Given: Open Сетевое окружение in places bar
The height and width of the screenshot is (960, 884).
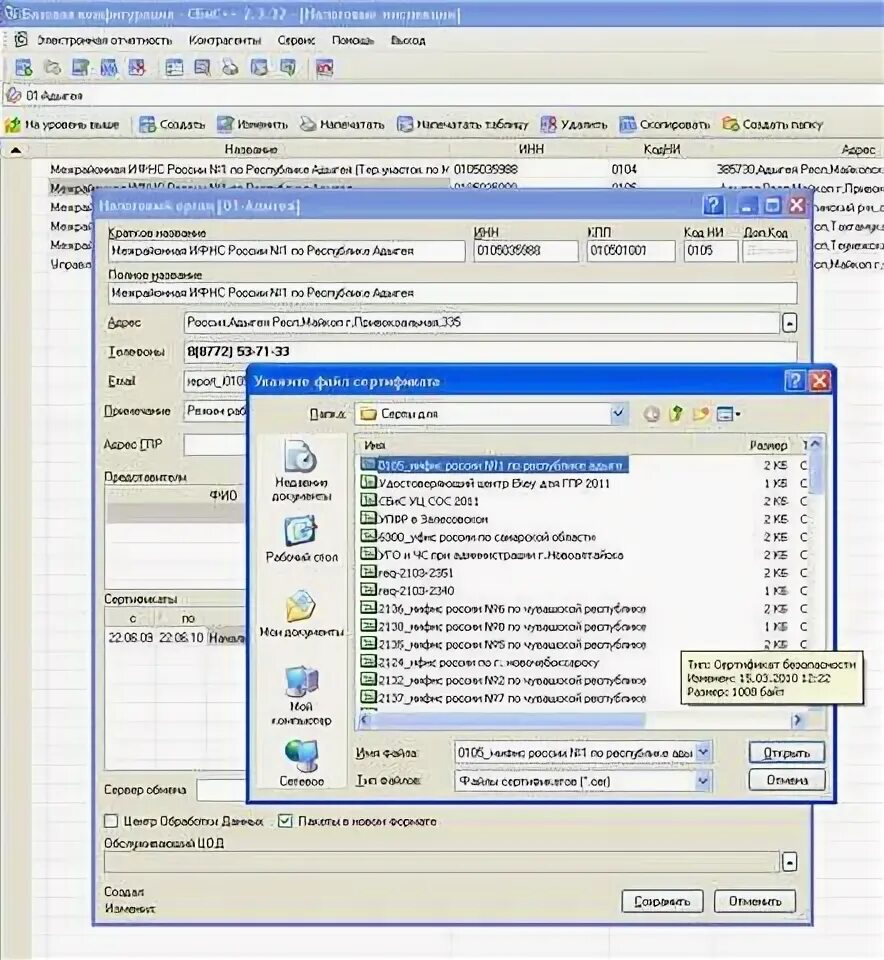Looking at the screenshot, I should [301, 762].
